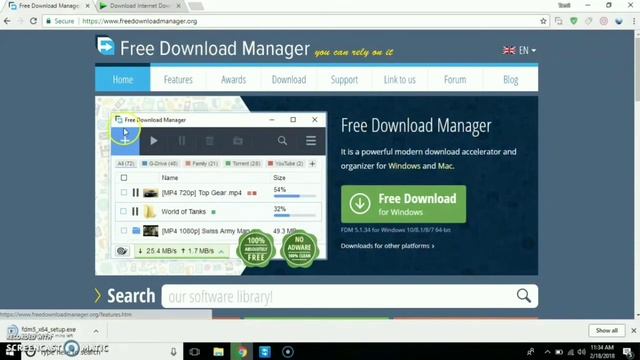The image size is (640, 360).
Task: Click the search magnifier icon in FDM preview toolbar
Action: coord(282,141)
